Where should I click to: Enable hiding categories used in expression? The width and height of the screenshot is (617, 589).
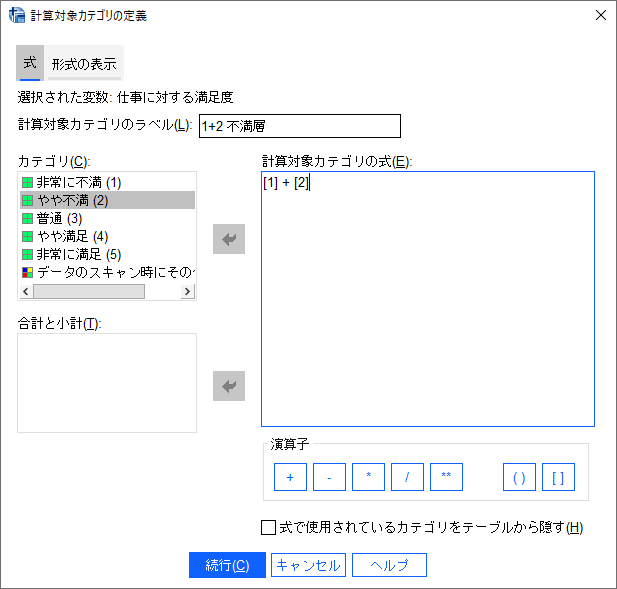tap(268, 528)
